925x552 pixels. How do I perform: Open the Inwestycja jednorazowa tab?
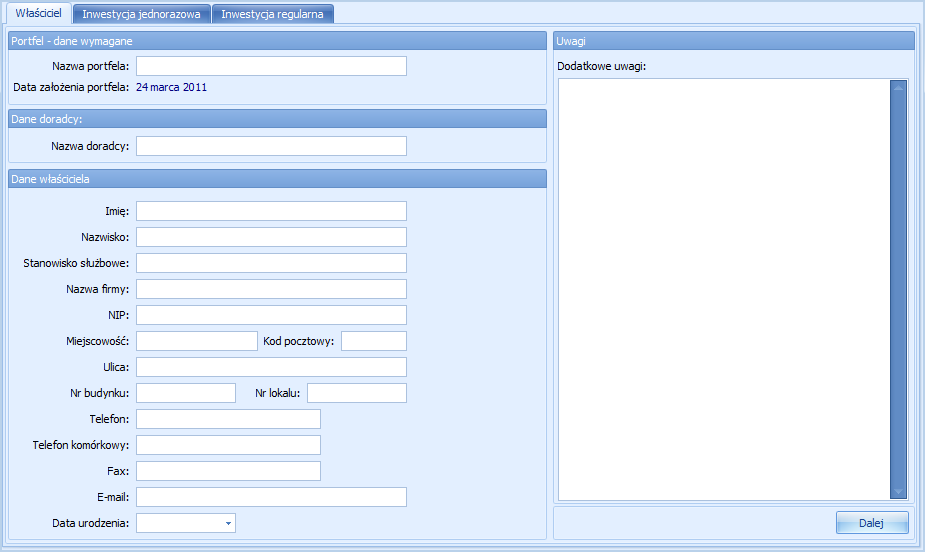pos(142,14)
